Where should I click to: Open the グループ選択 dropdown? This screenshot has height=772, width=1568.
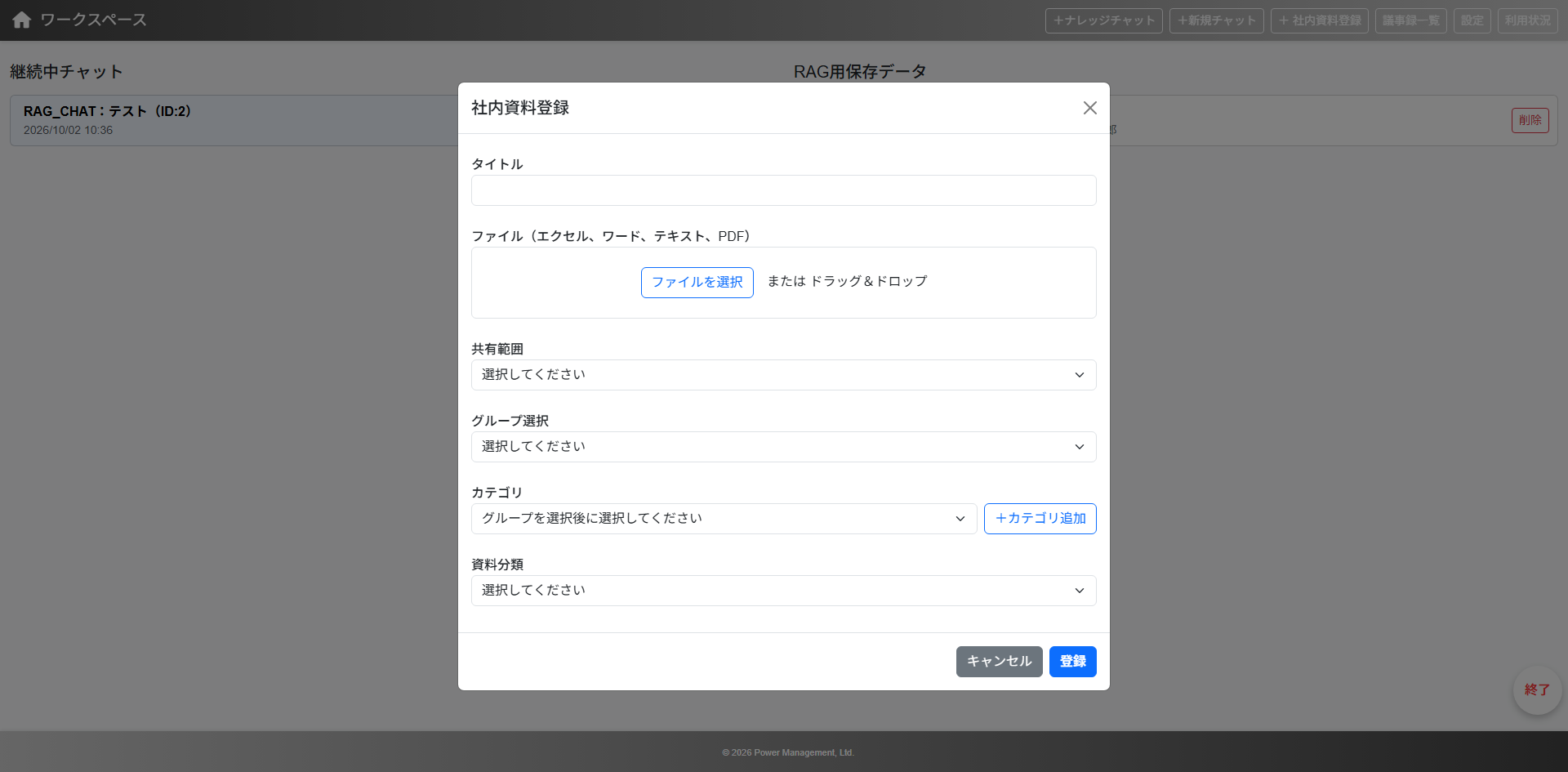pos(783,447)
